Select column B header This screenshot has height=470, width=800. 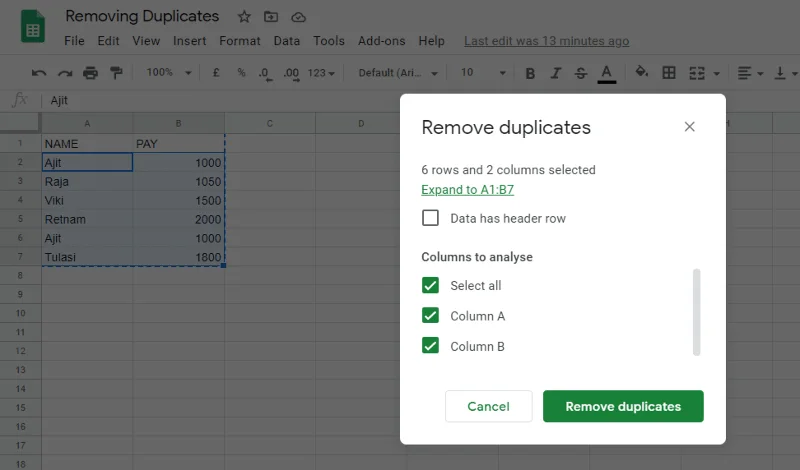179,123
